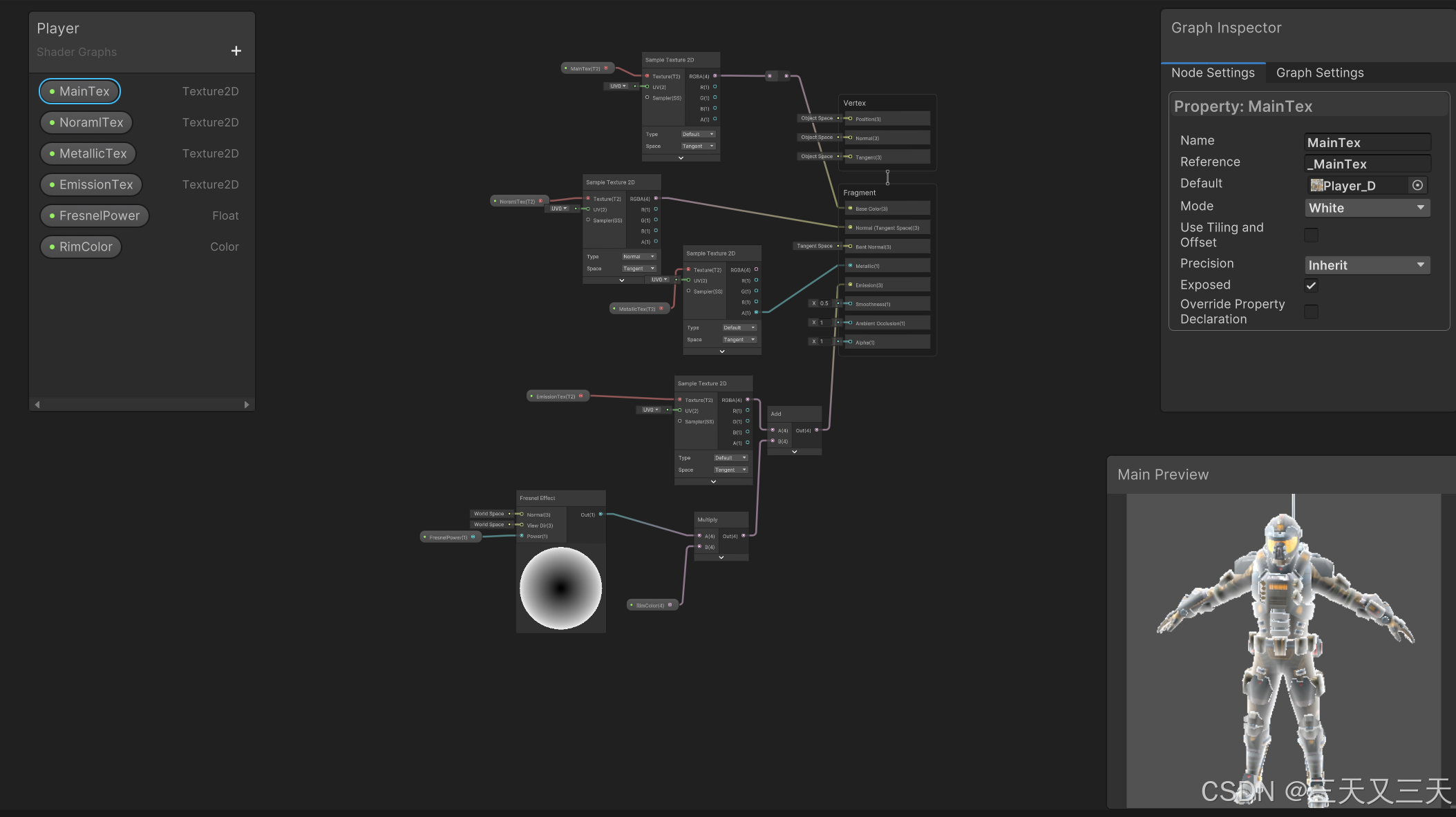Uncheck the Exposed checkbox
Image resolution: width=1456 pixels, height=817 pixels.
click(x=1311, y=285)
